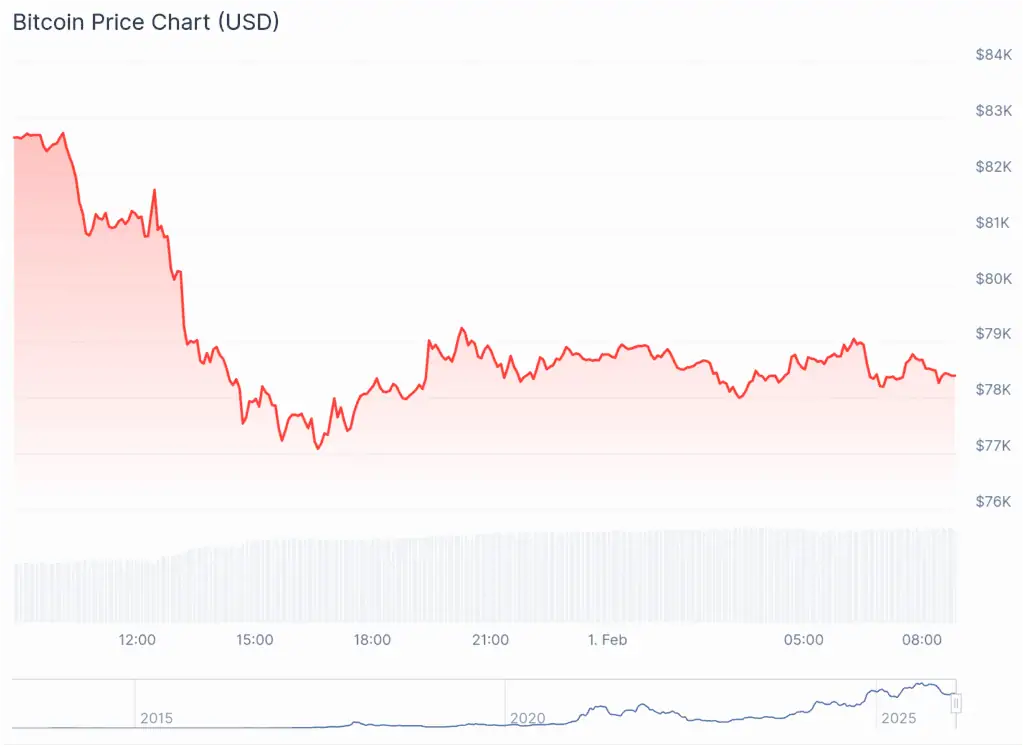This screenshot has width=1024, height=747.
Task: Click the $77K price axis label
Action: [x=993, y=445]
